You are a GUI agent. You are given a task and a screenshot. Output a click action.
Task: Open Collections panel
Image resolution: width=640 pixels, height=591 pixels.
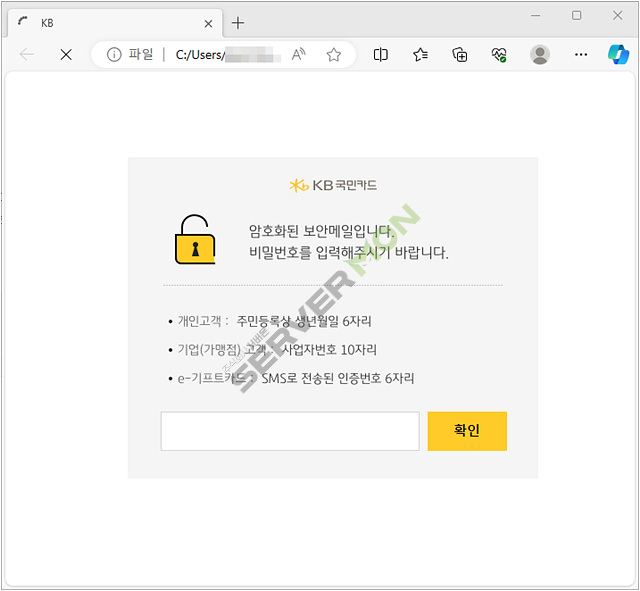click(x=460, y=54)
